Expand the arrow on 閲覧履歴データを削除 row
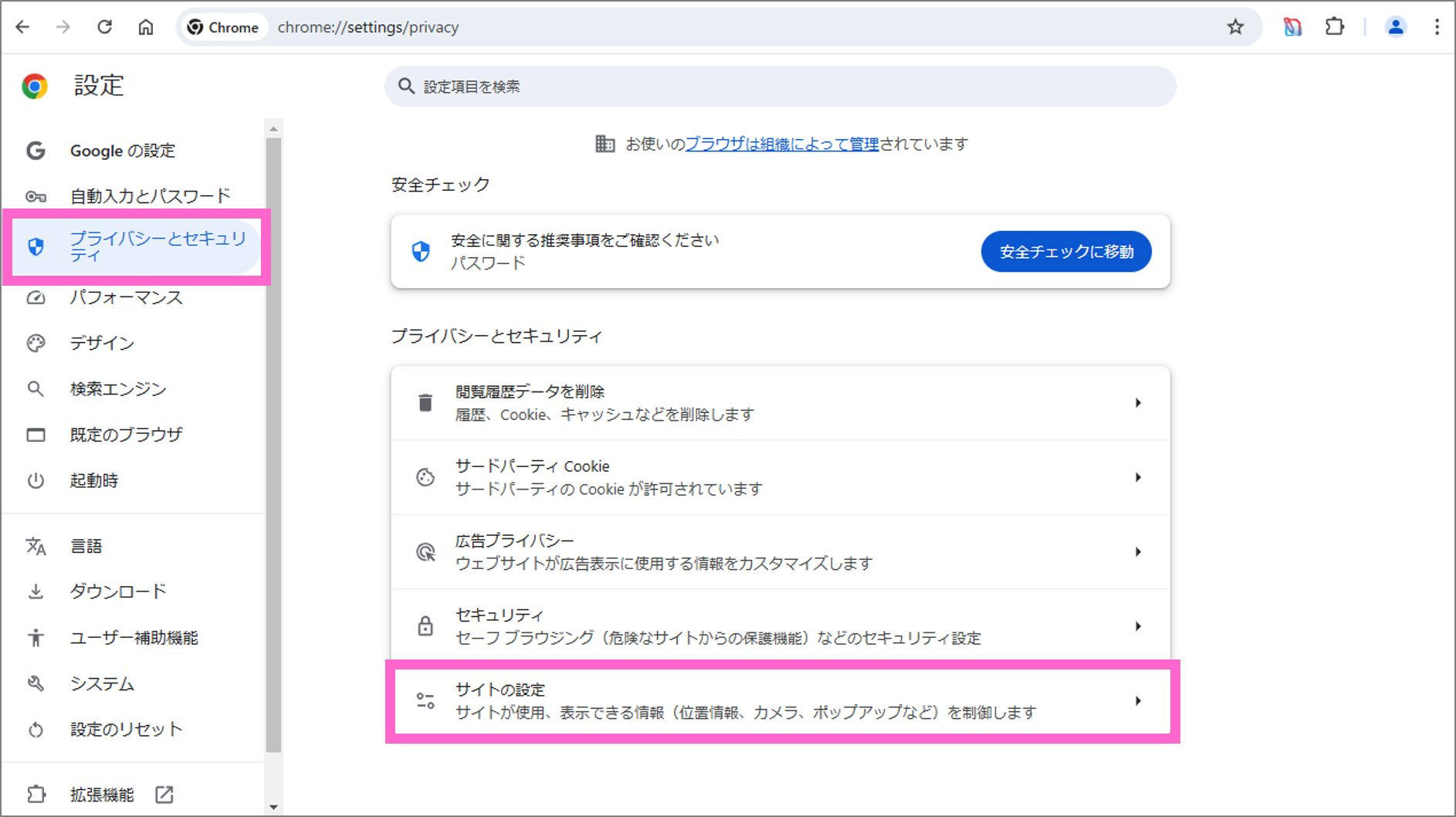The width and height of the screenshot is (1456, 817). [x=1138, y=403]
